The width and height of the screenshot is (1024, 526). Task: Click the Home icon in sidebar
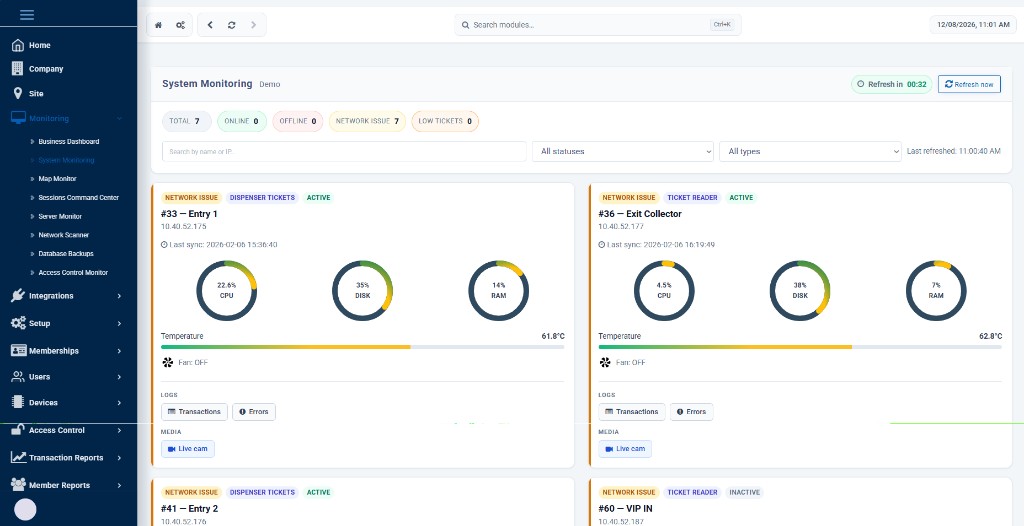pos(18,45)
